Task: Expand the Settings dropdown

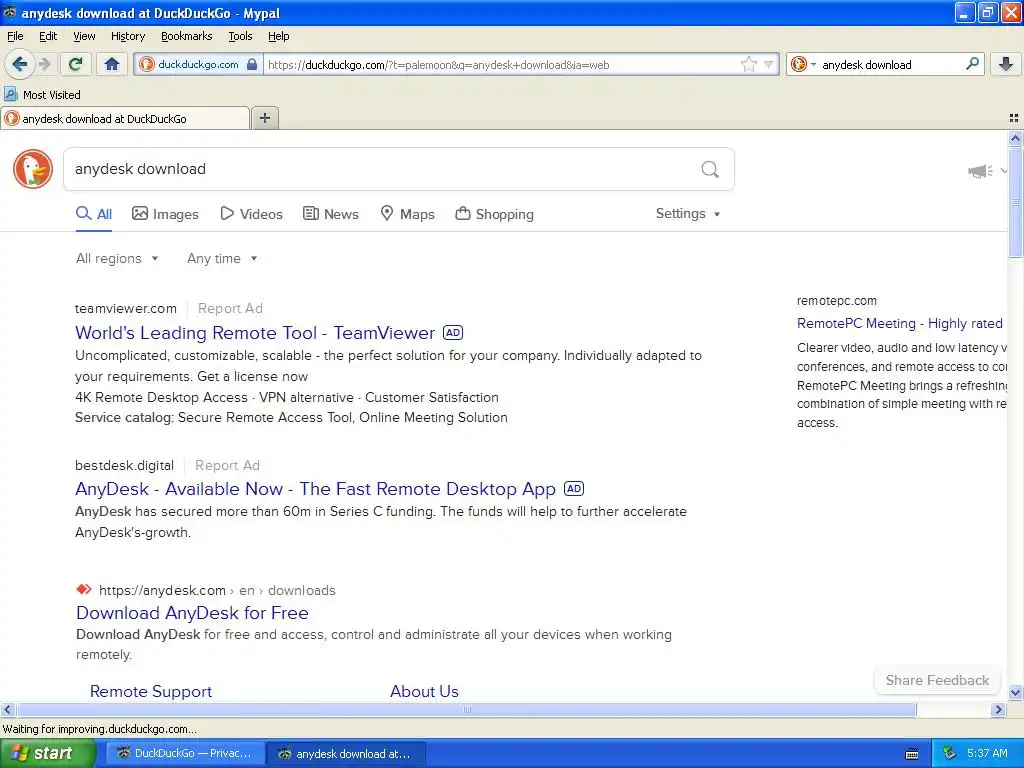Action: coord(688,214)
